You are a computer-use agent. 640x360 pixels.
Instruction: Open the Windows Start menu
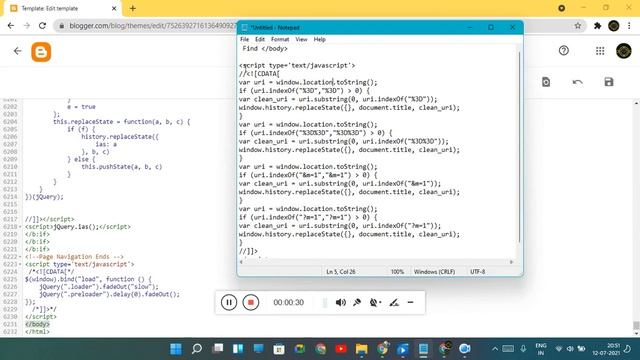click(x=176, y=349)
